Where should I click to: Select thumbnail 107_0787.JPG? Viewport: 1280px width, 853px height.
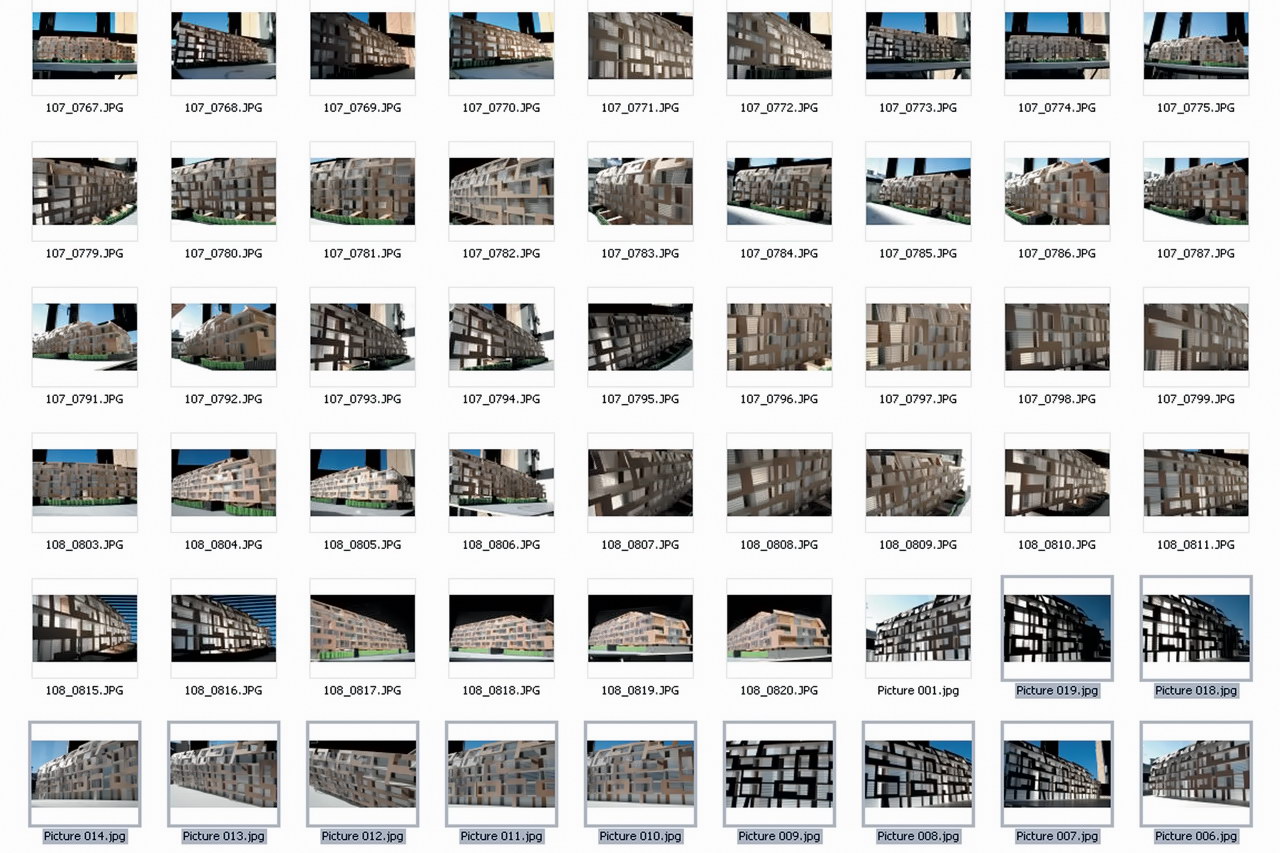pos(1196,191)
